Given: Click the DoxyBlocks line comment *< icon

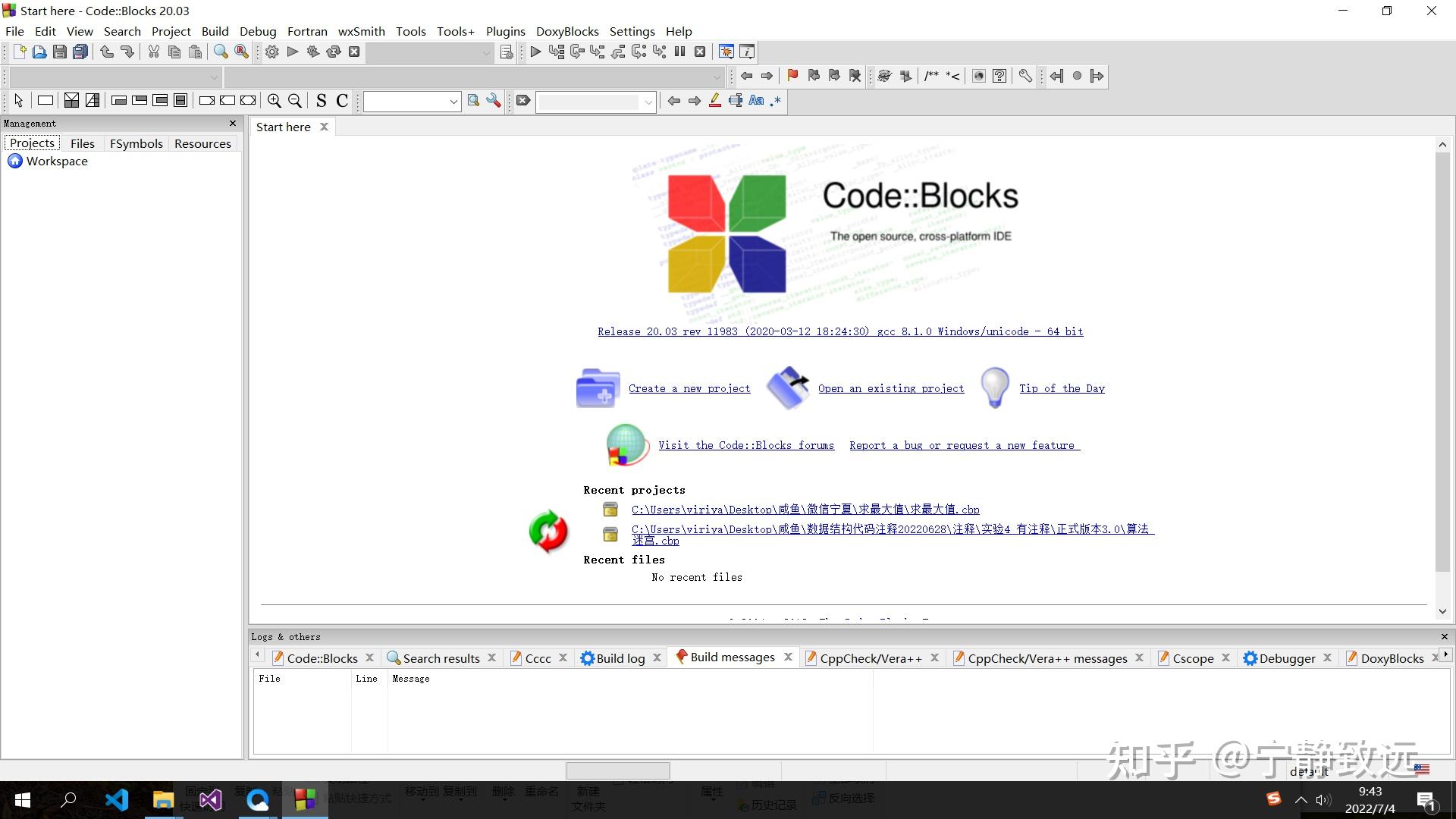Looking at the screenshot, I should coord(952,76).
